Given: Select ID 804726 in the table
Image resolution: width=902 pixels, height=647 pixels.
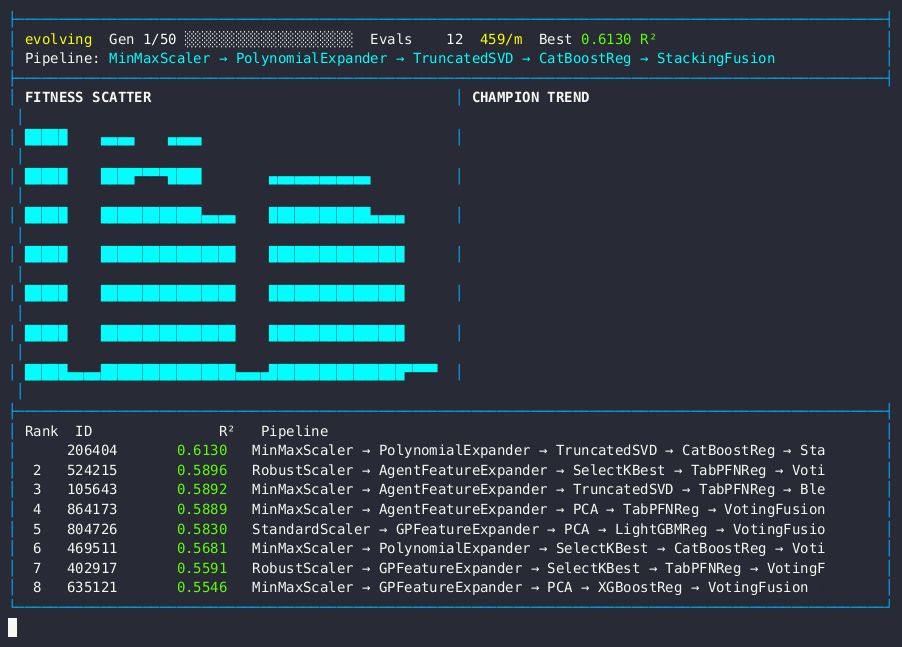Looking at the screenshot, I should pos(92,529).
